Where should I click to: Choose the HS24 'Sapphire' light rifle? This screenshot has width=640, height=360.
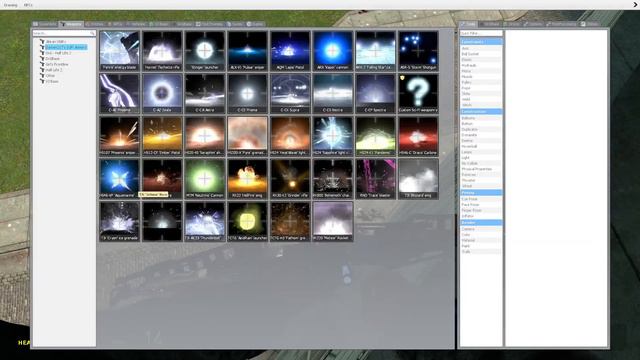(333, 136)
